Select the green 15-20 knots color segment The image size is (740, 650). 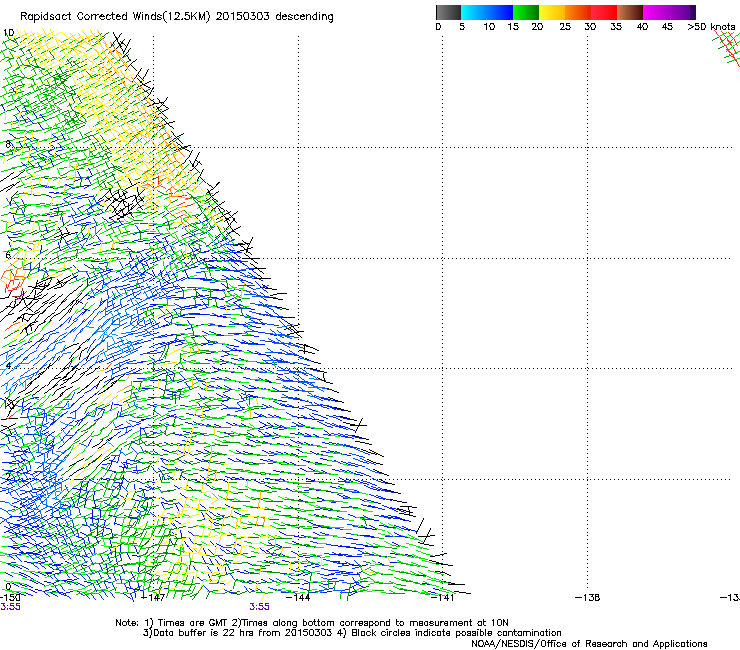526,12
